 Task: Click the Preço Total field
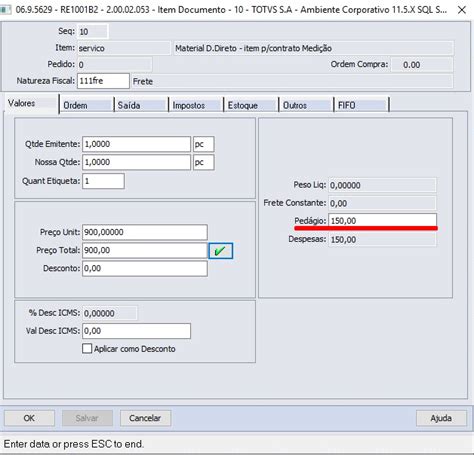145,250
